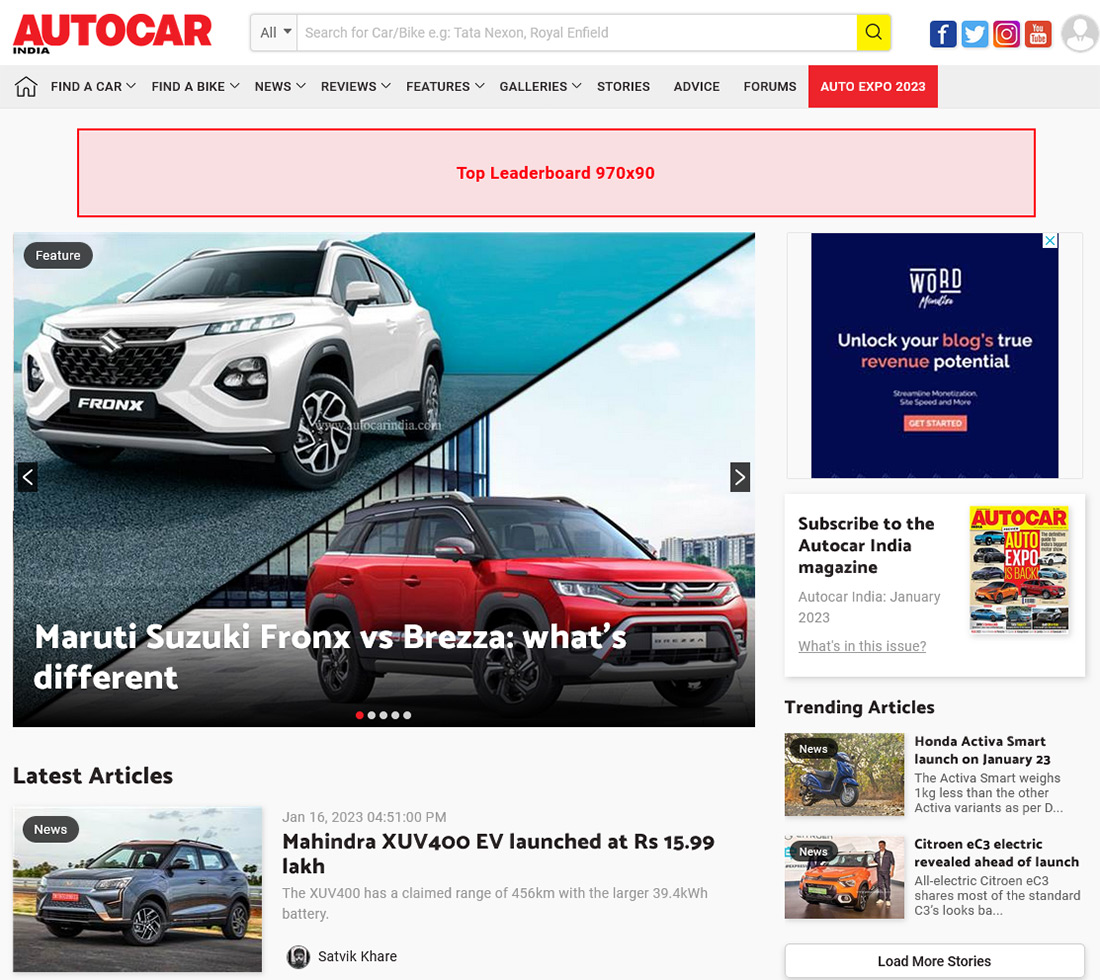Open What's in this issue link
This screenshot has height=980, width=1100.
point(861,646)
